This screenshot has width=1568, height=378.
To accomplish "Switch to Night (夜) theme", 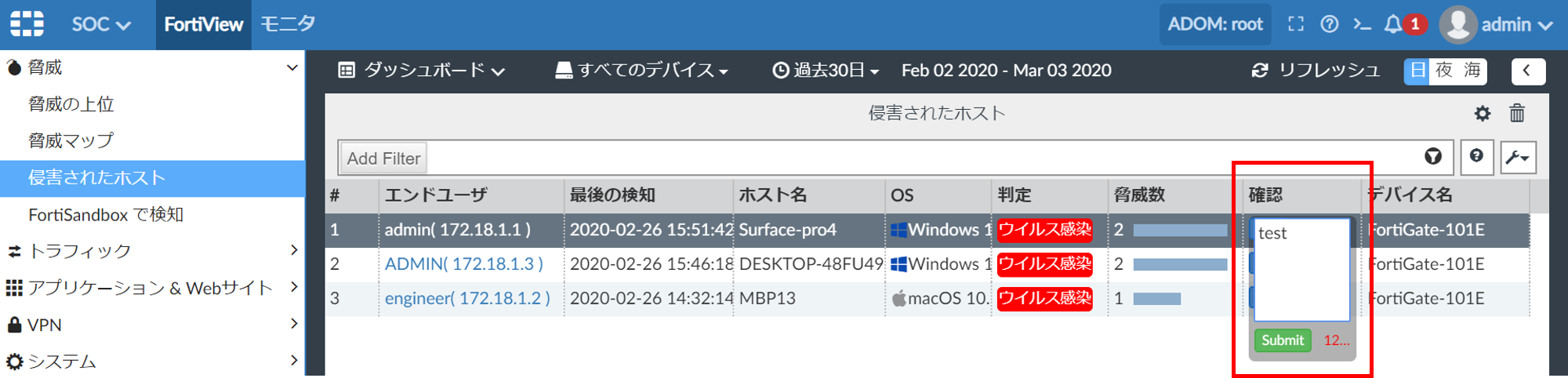I will click(x=1444, y=71).
